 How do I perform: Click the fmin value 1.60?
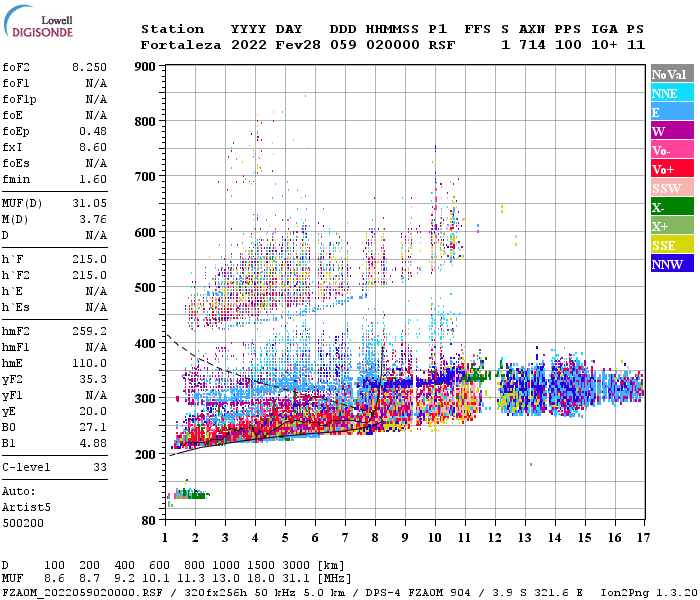(93, 179)
